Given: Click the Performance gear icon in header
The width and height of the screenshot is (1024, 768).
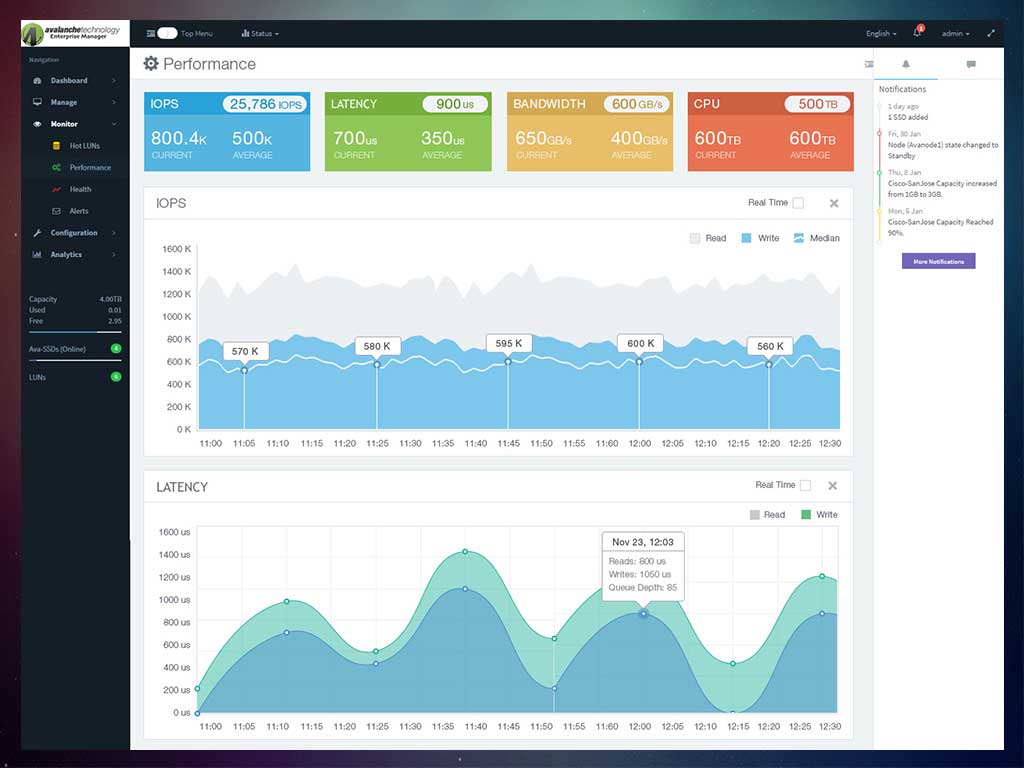Looking at the screenshot, I should tap(151, 63).
